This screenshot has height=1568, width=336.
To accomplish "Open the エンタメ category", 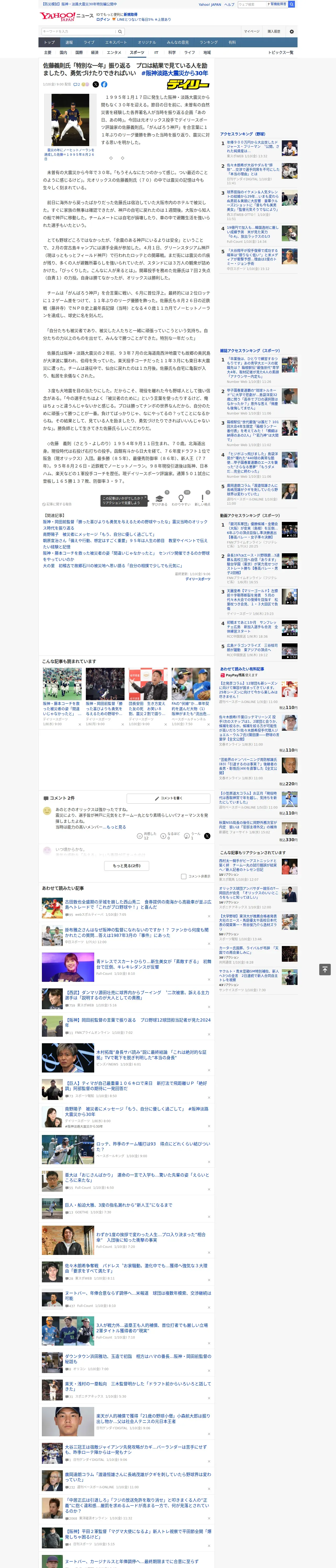I will click(x=114, y=52).
